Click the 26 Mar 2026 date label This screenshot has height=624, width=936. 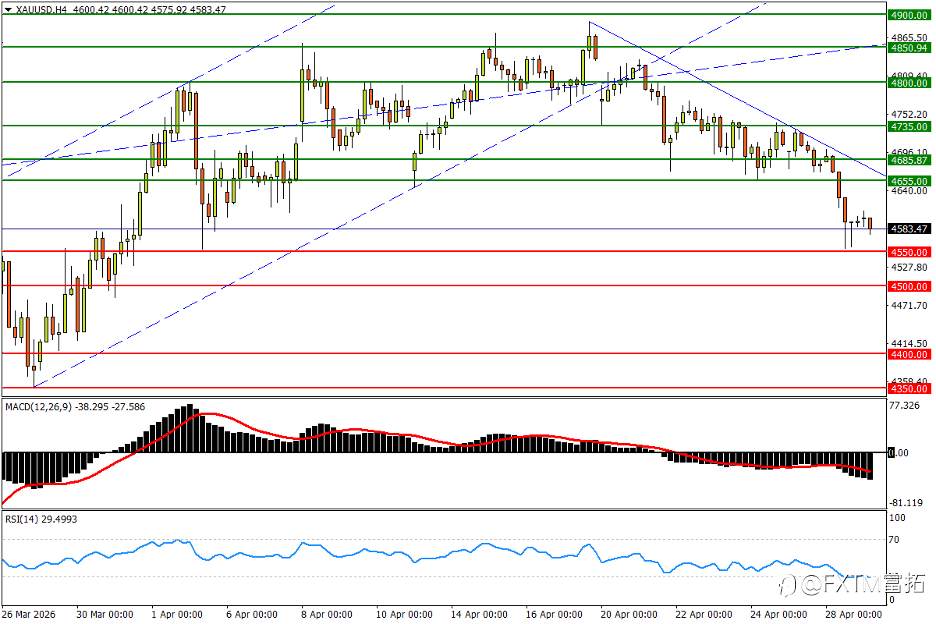pyautogui.click(x=29, y=614)
